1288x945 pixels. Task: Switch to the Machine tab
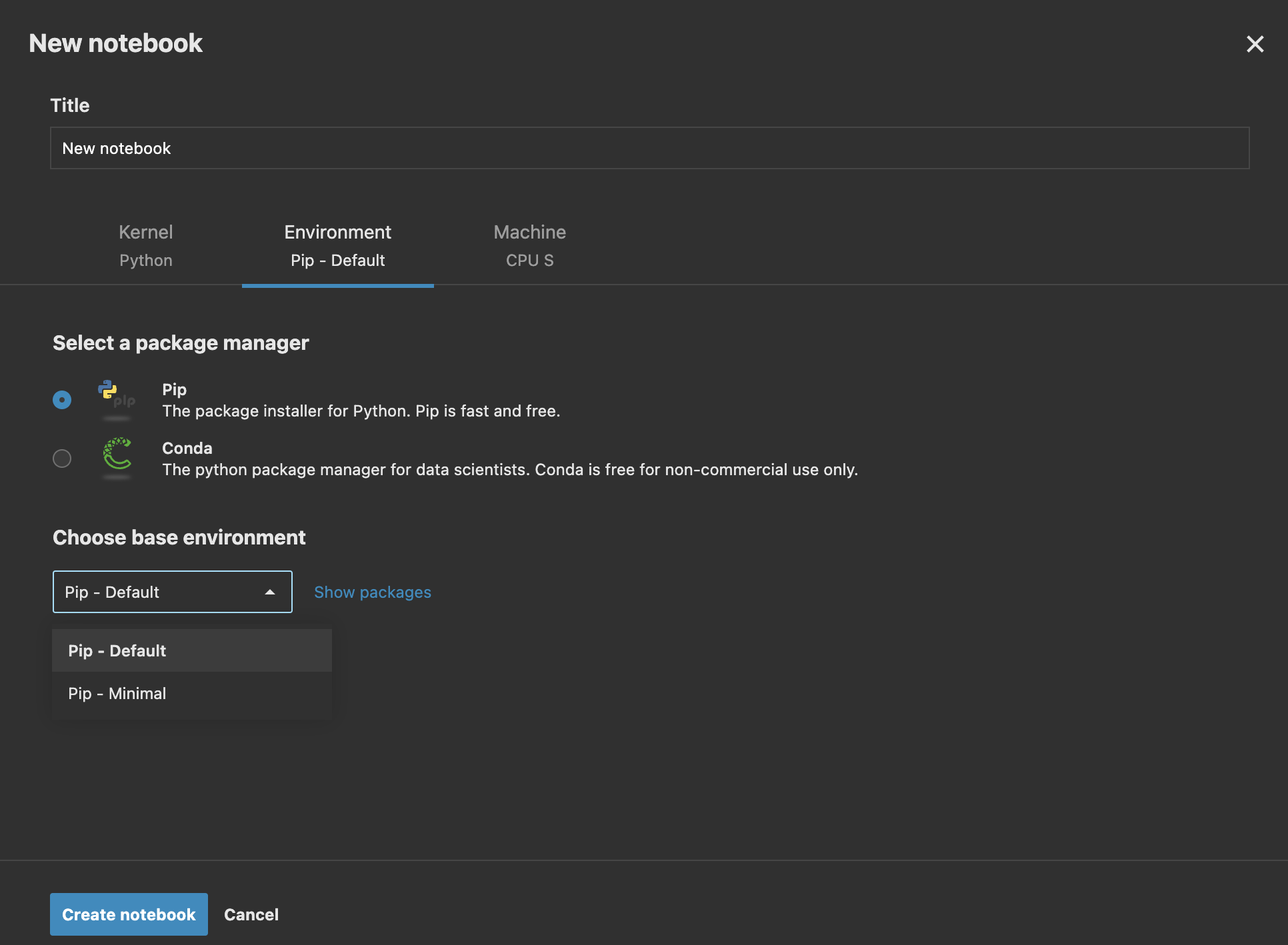click(529, 245)
